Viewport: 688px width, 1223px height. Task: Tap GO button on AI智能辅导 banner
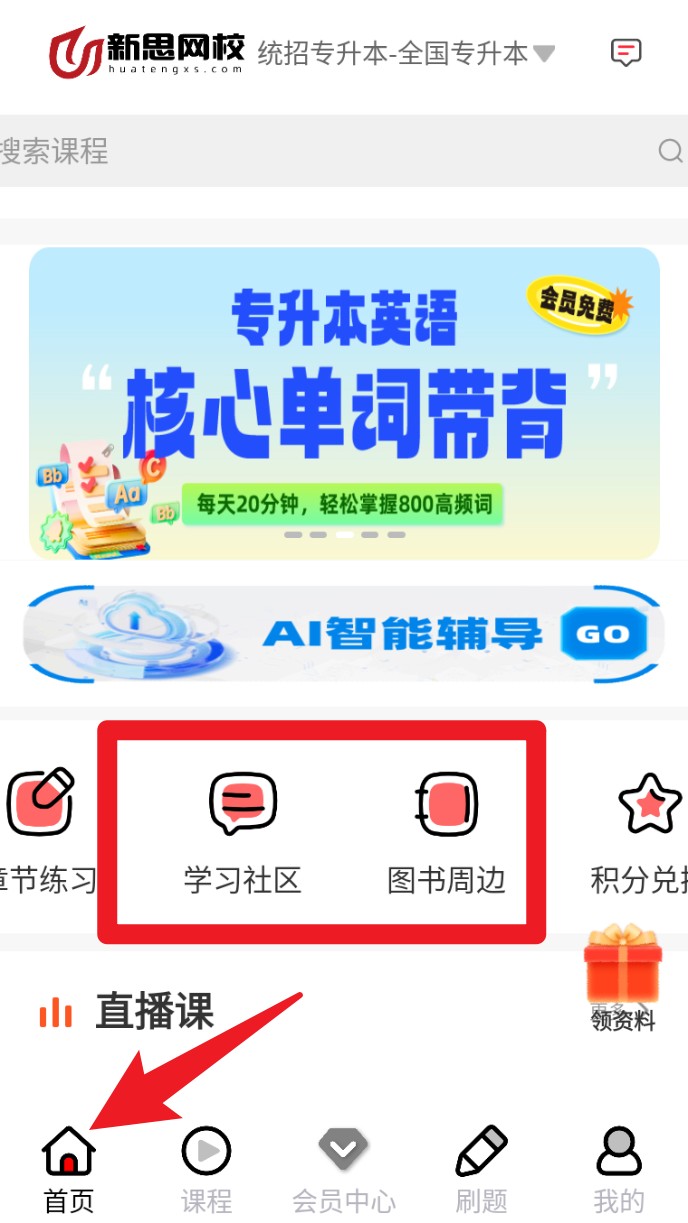(605, 634)
